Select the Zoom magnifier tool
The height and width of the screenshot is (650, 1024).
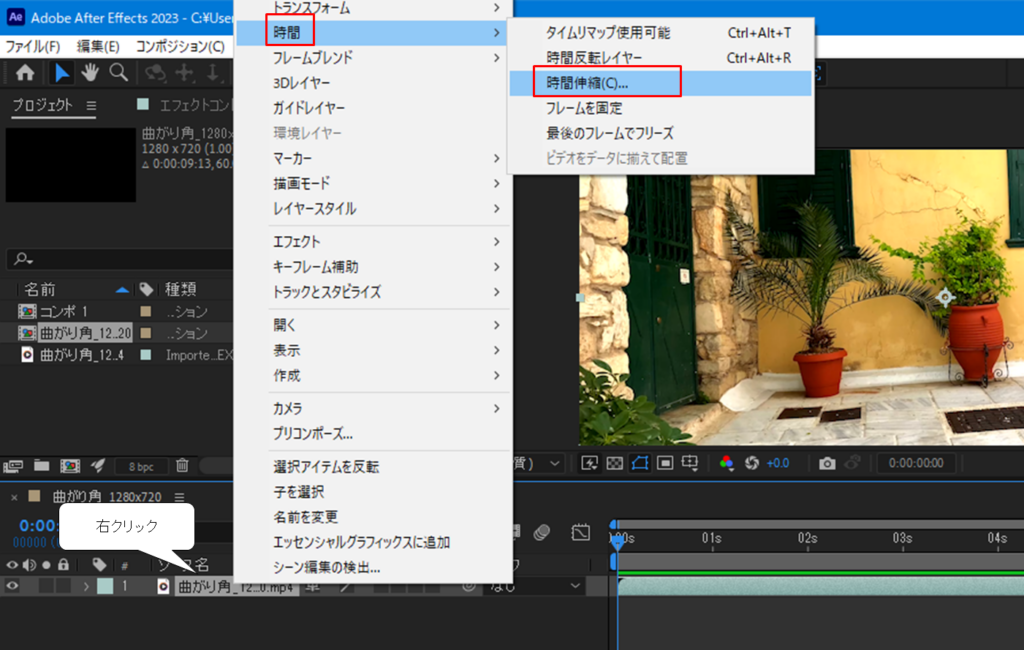[118, 72]
